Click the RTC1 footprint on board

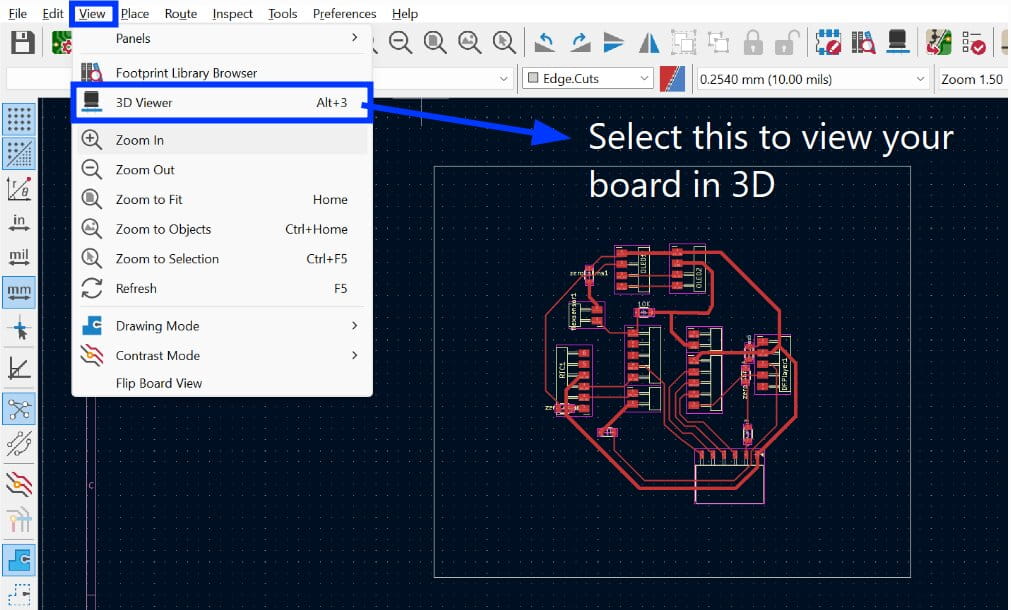(574, 379)
